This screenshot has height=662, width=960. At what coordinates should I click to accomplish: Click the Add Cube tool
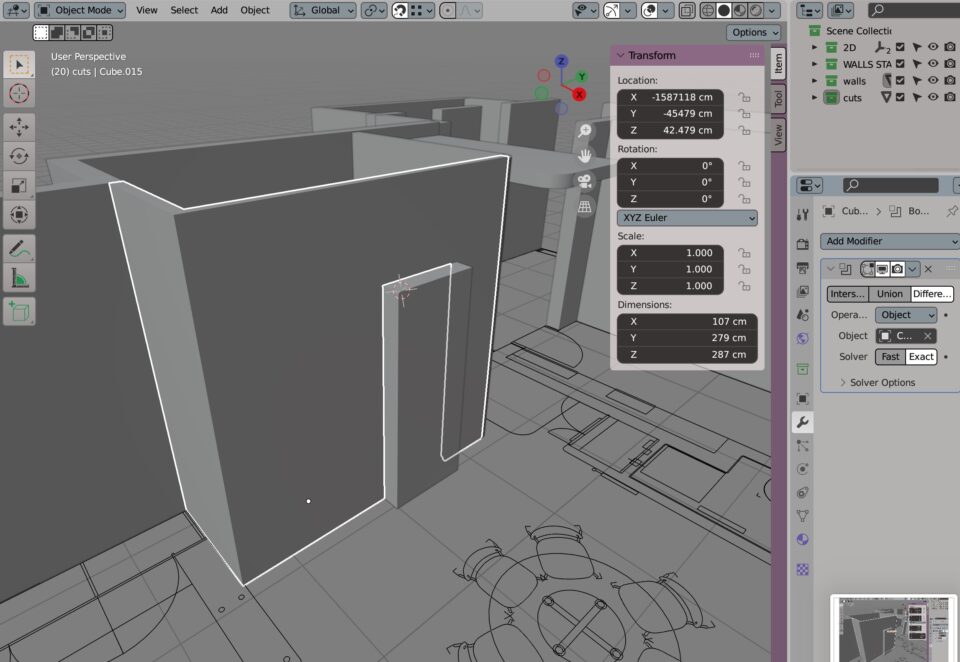19,311
